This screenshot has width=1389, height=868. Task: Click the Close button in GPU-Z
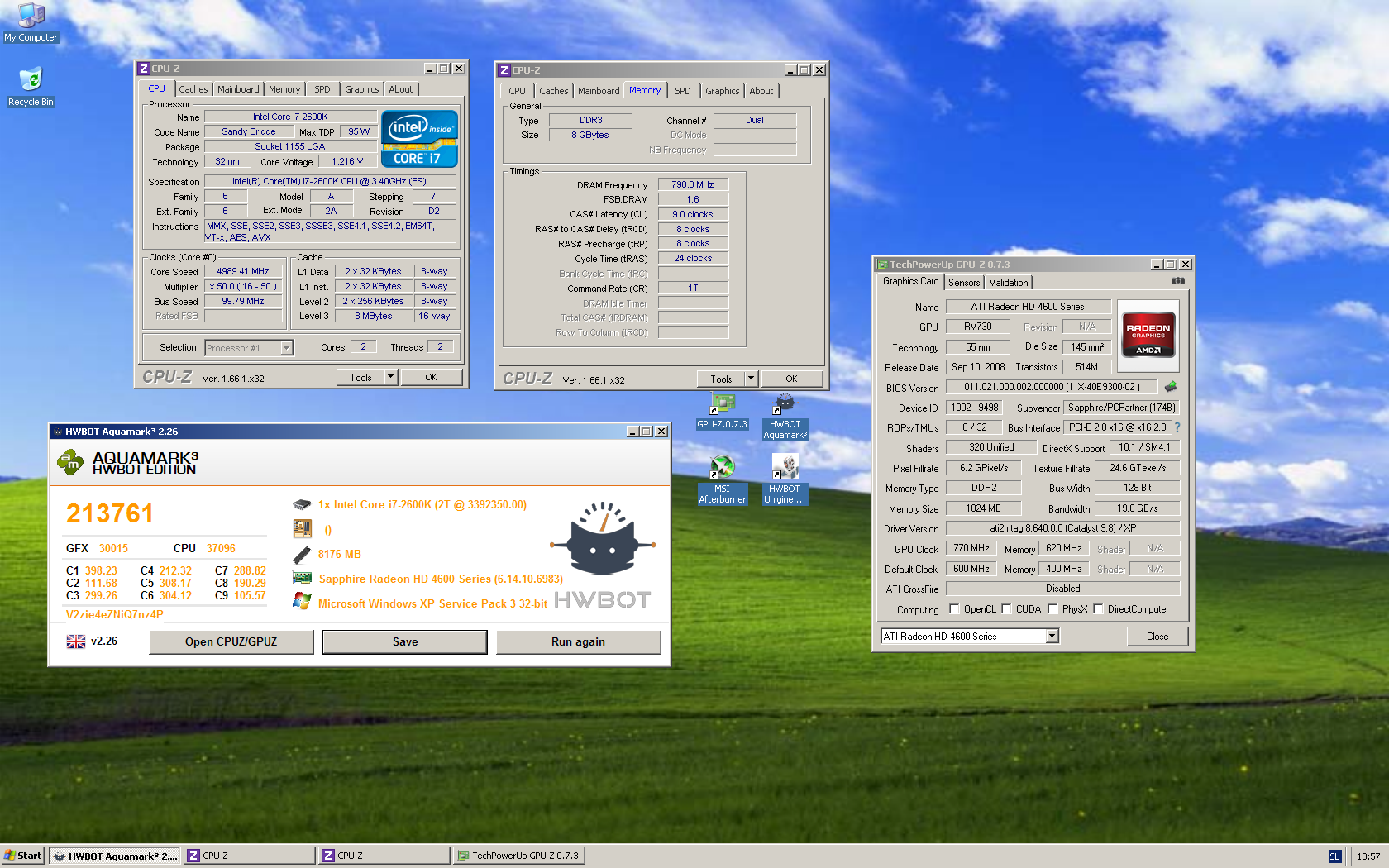(x=1157, y=637)
